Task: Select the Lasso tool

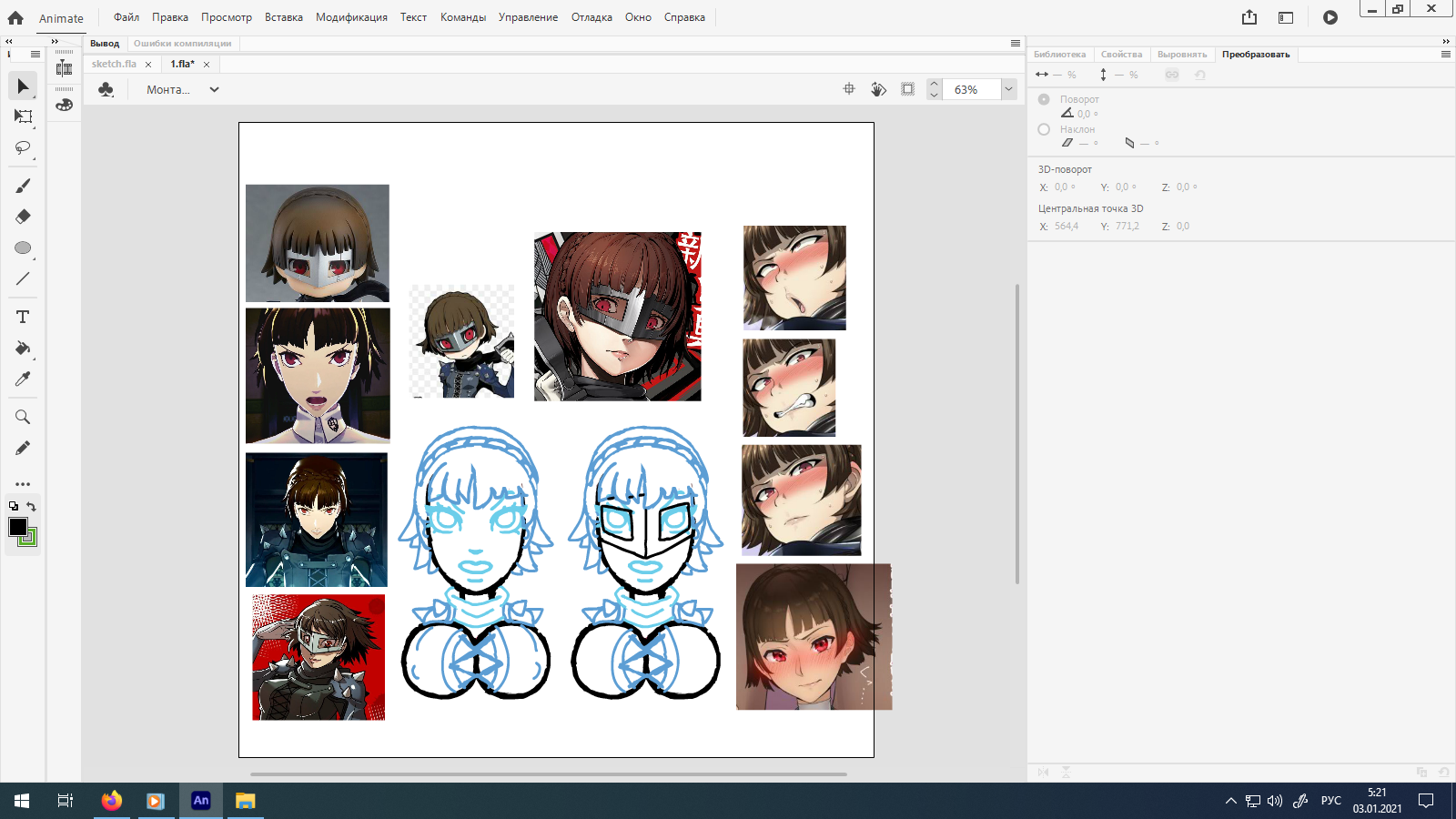Action: click(x=23, y=147)
